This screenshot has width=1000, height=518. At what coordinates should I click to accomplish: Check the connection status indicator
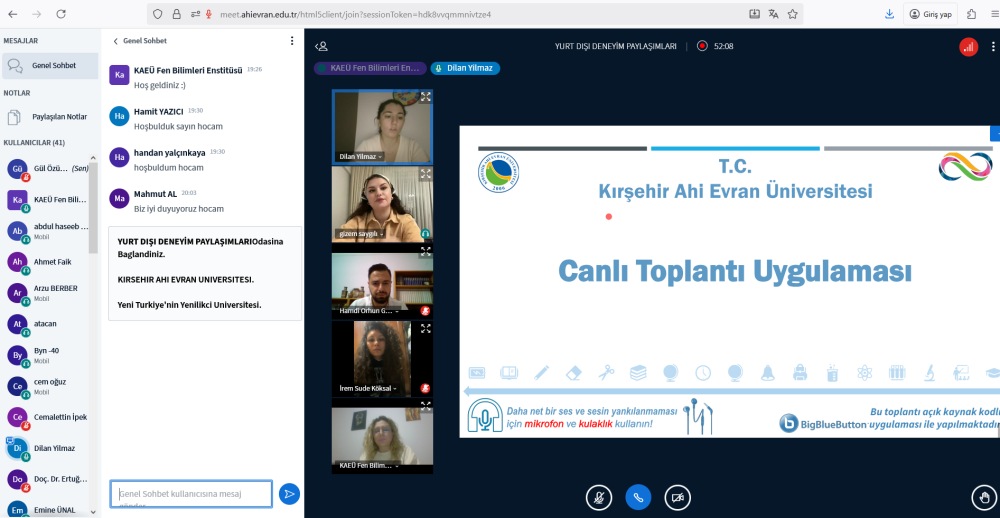click(x=967, y=46)
